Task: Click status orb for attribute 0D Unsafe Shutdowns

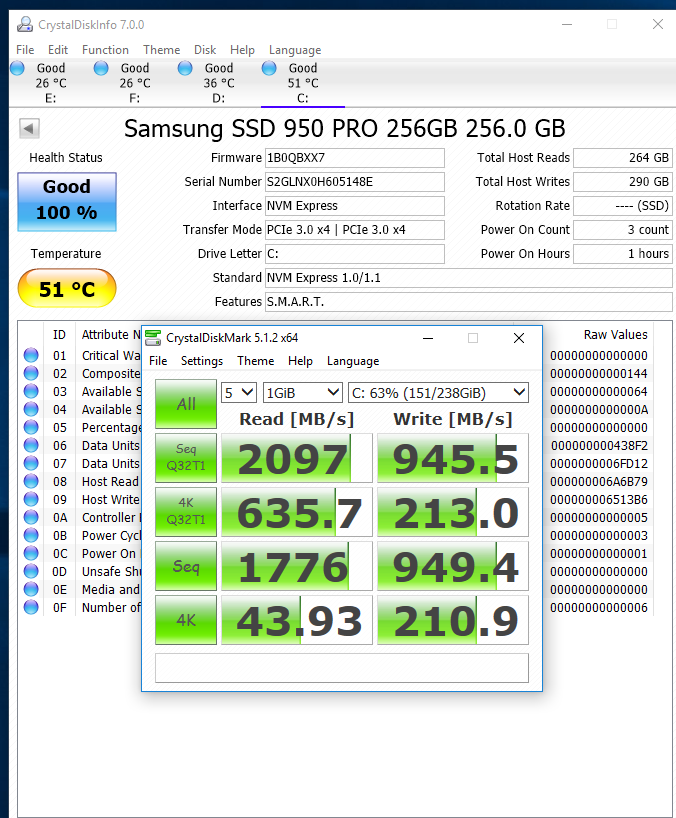Action: (31, 571)
